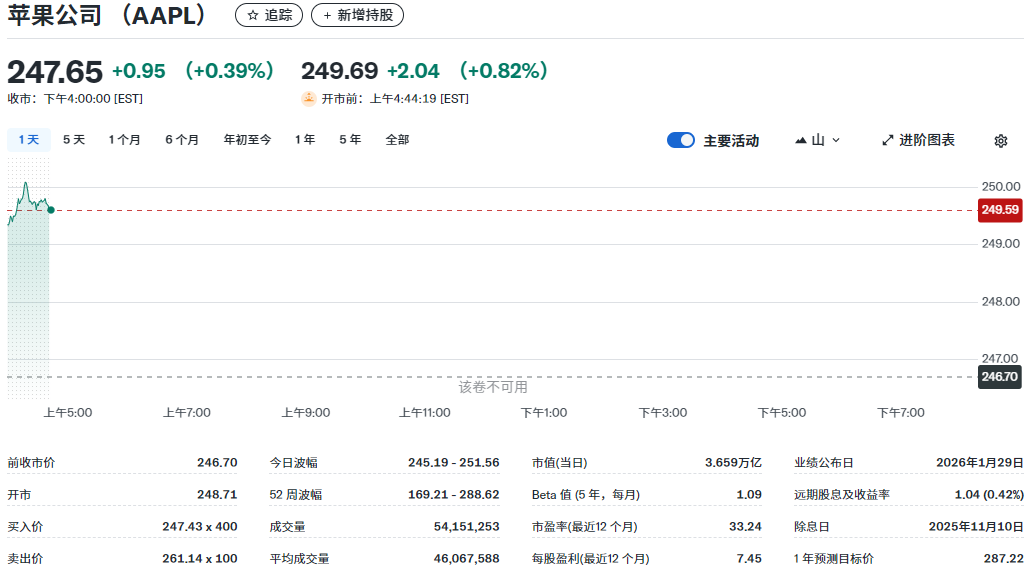Viewport: 1035px width, 569px height.
Task: Click the 买入价 value 247.43 x 400
Action: pos(200,527)
